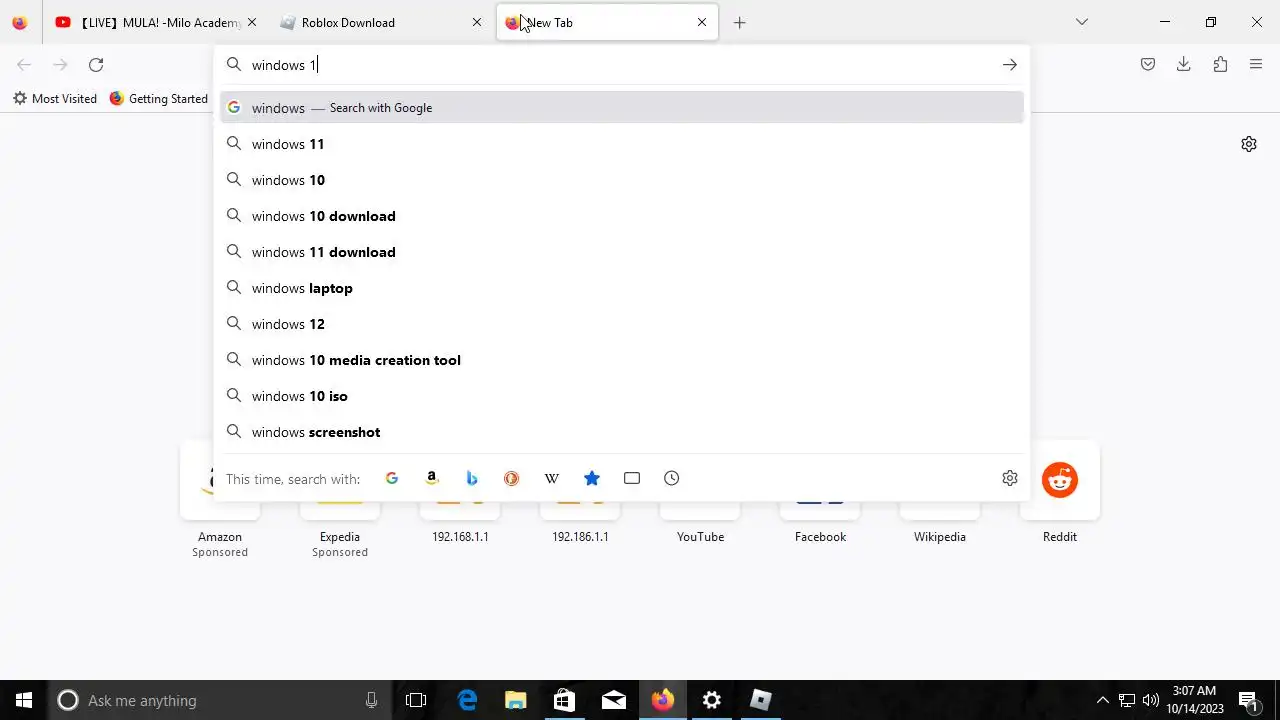The image size is (1280, 720).
Task: Select the 'windows laptop' suggestion
Action: [x=622, y=288]
